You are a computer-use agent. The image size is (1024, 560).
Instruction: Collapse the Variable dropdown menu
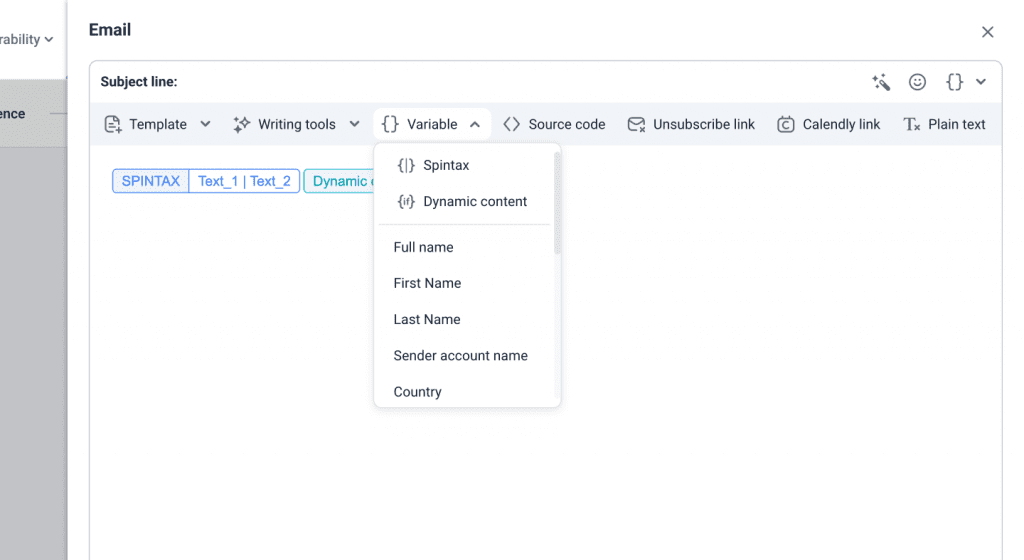pyautogui.click(x=474, y=124)
